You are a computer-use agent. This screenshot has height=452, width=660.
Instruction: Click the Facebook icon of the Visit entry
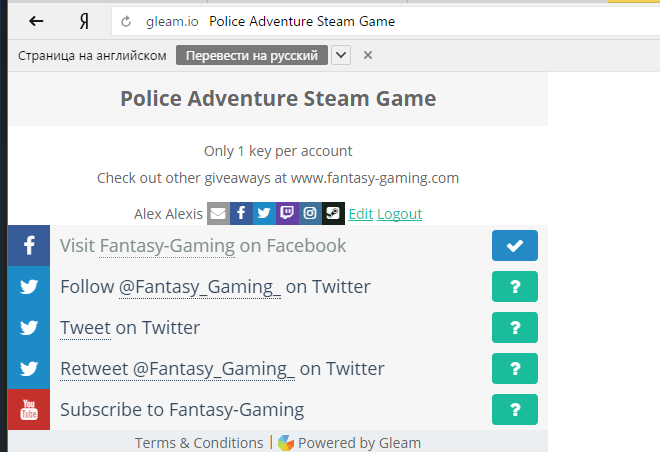29,245
